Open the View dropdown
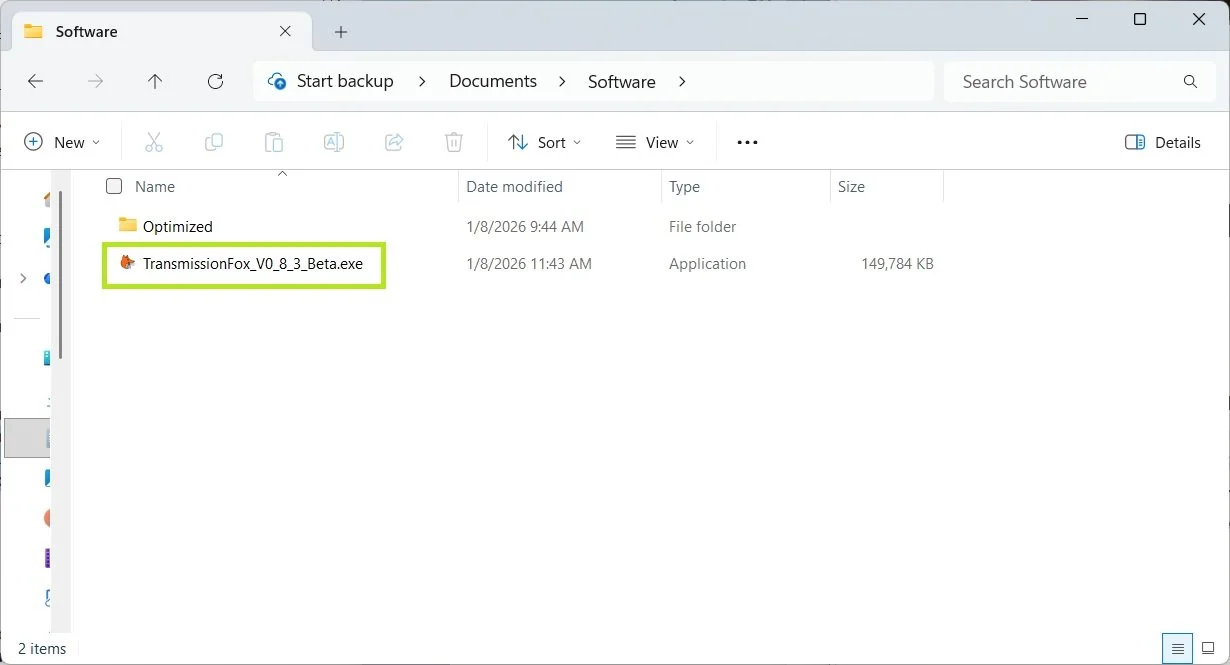This screenshot has height=665, width=1230. tap(654, 142)
